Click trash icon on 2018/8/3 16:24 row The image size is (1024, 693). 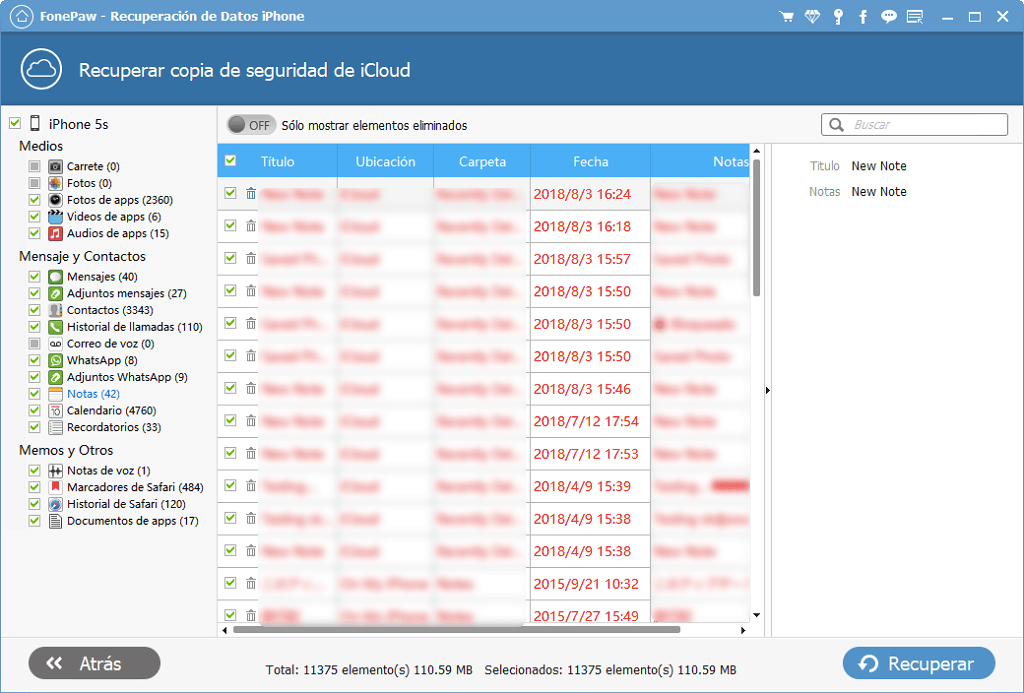pos(251,193)
